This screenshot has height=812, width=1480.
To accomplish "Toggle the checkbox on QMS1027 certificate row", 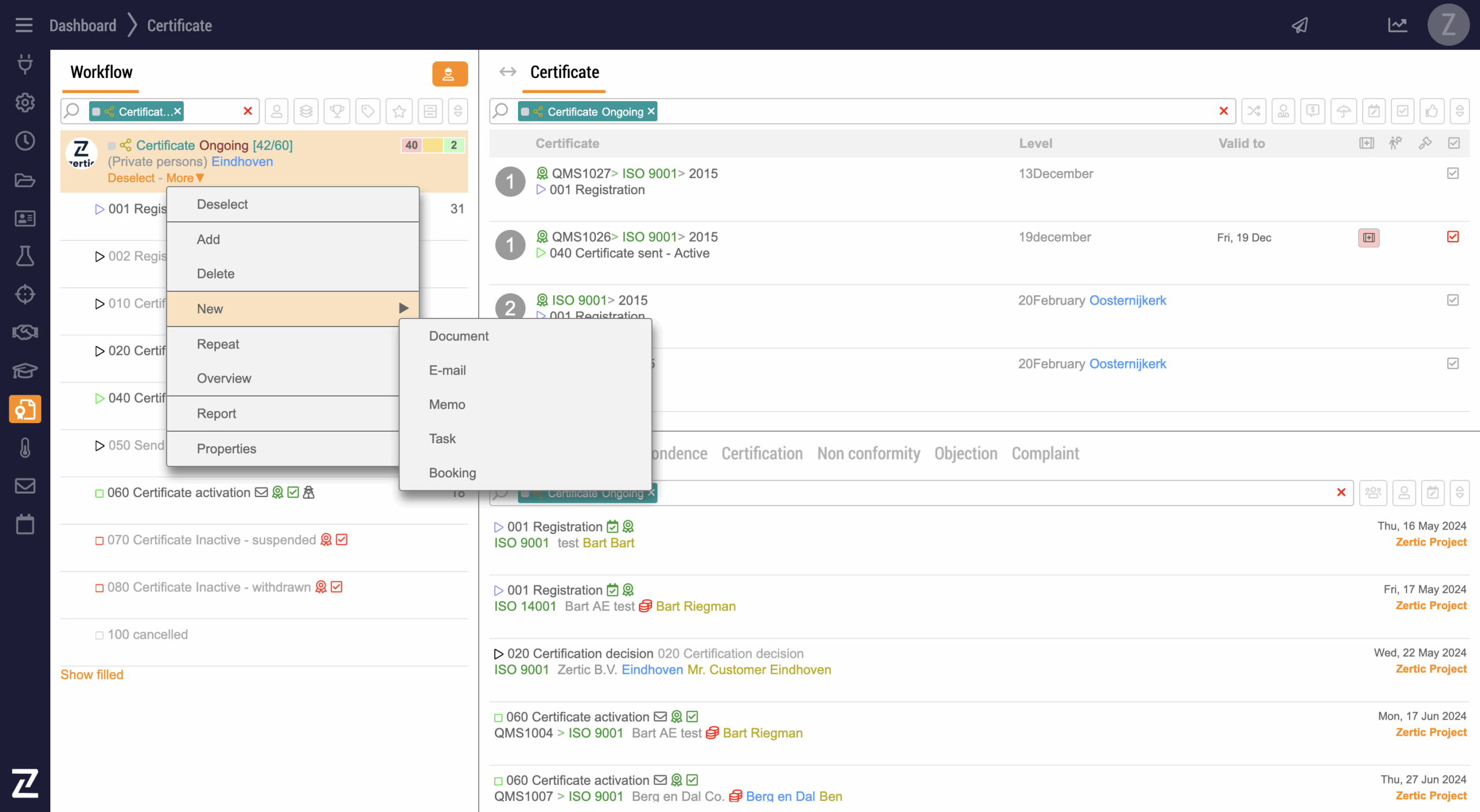I will point(1453,173).
